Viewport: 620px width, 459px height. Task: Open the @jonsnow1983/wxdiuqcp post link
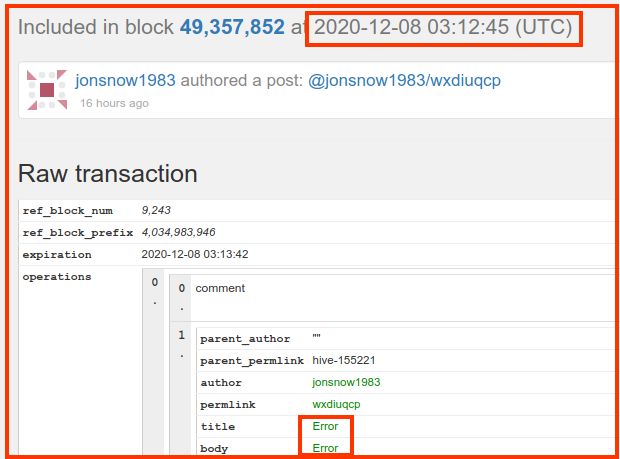404,81
